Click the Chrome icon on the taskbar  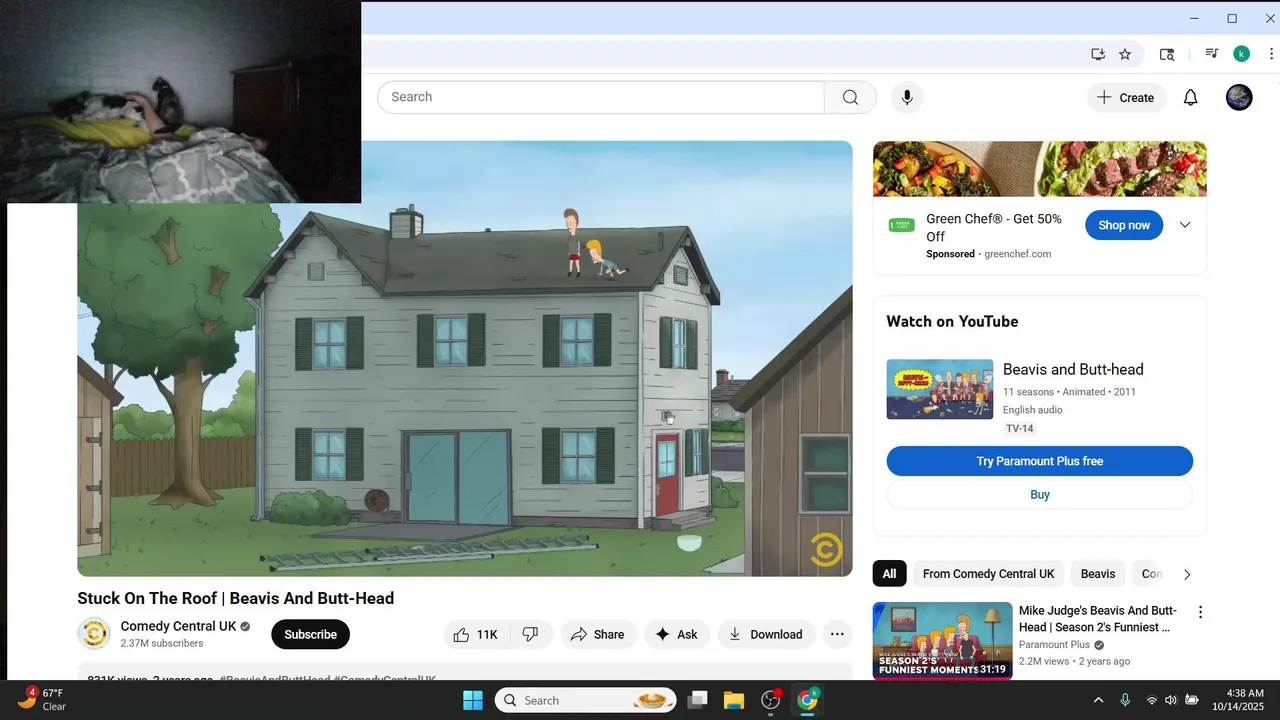click(x=807, y=700)
